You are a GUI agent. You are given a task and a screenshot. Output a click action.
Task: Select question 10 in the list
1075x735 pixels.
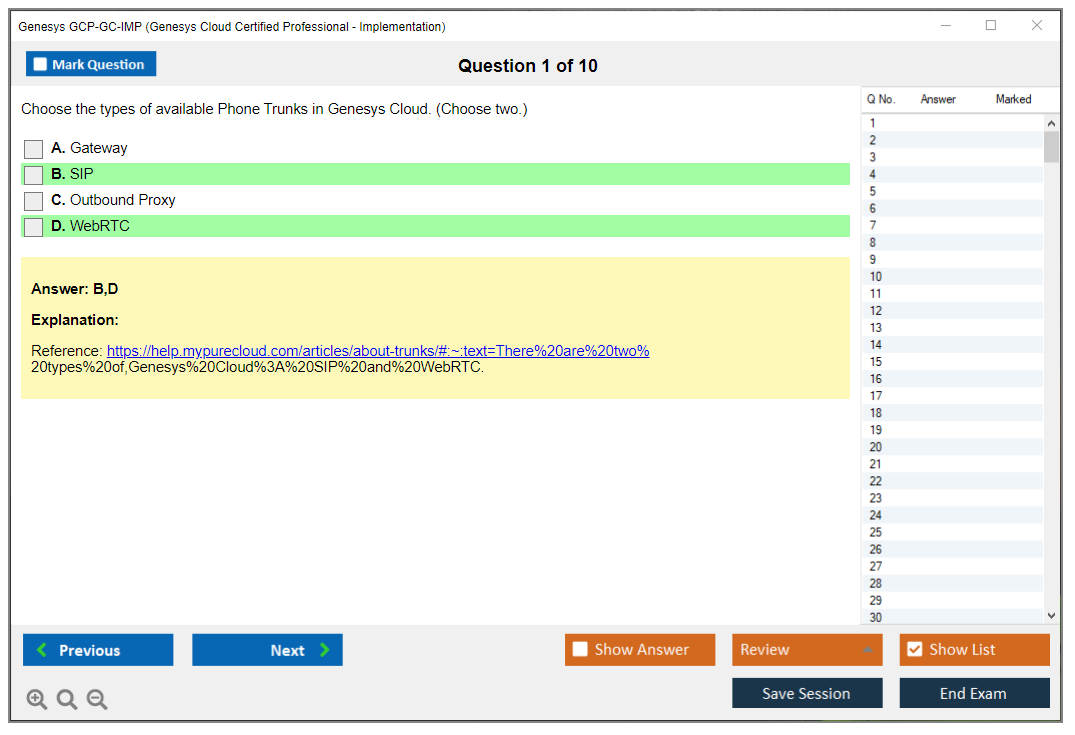click(x=876, y=277)
